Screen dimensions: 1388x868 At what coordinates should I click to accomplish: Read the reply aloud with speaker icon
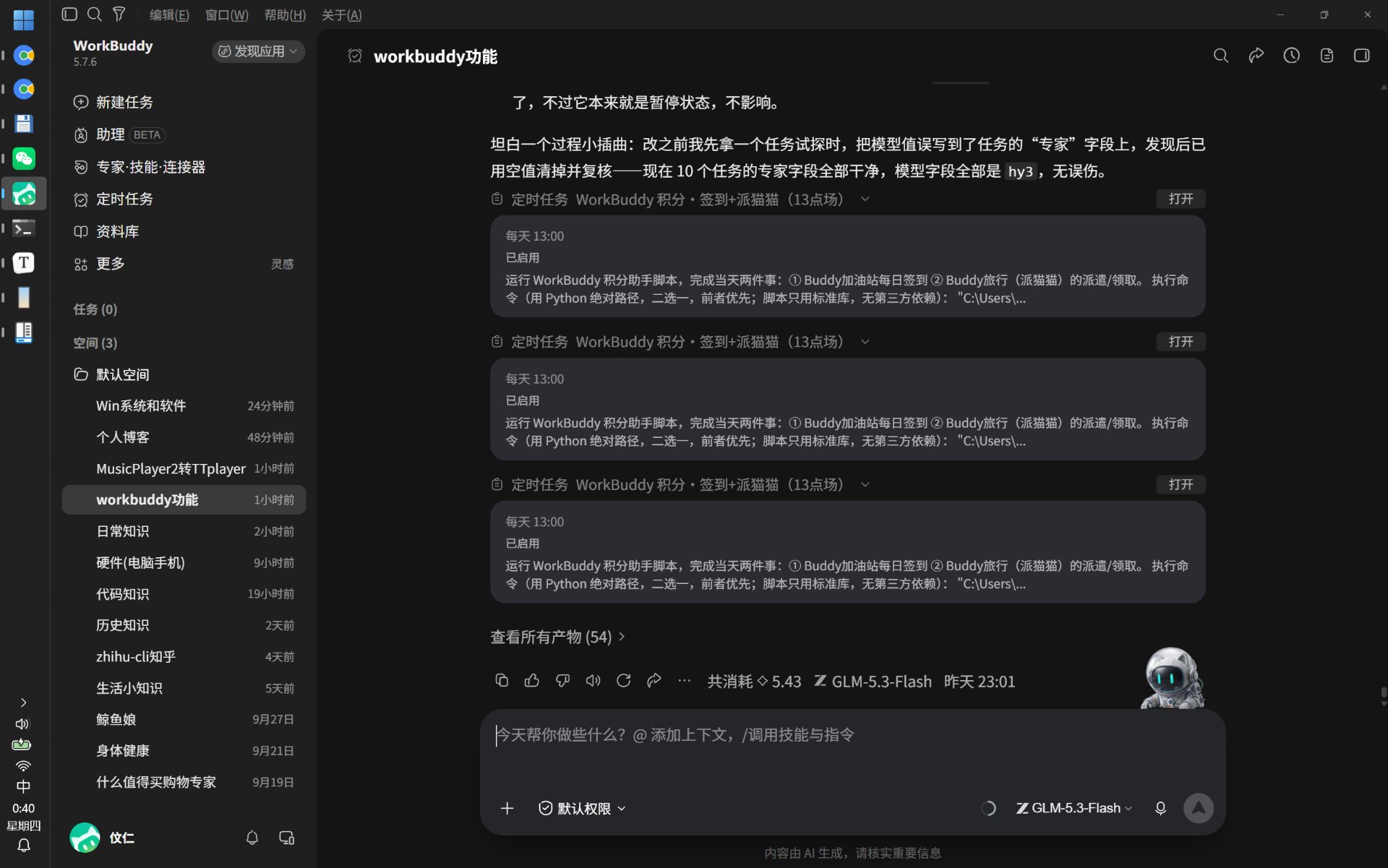[x=593, y=680]
